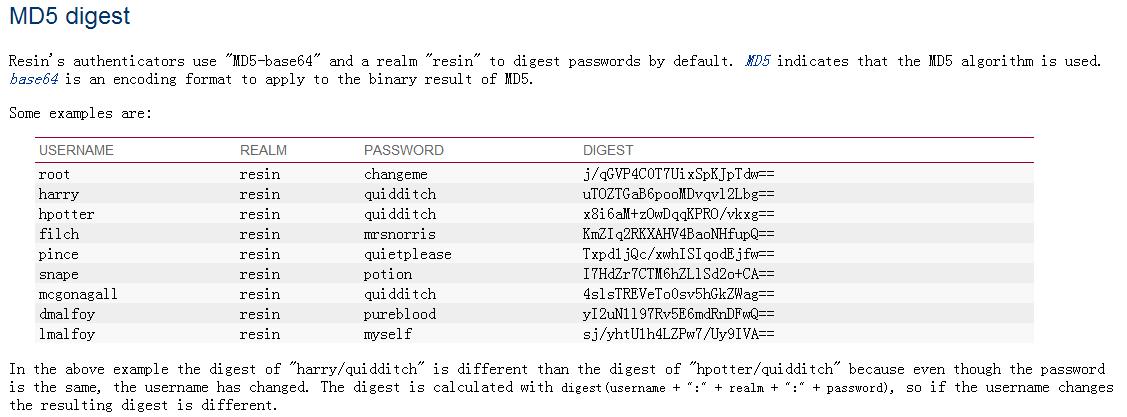Select the "lmalfoy" username entry
1127x417 pixels.
66,334
